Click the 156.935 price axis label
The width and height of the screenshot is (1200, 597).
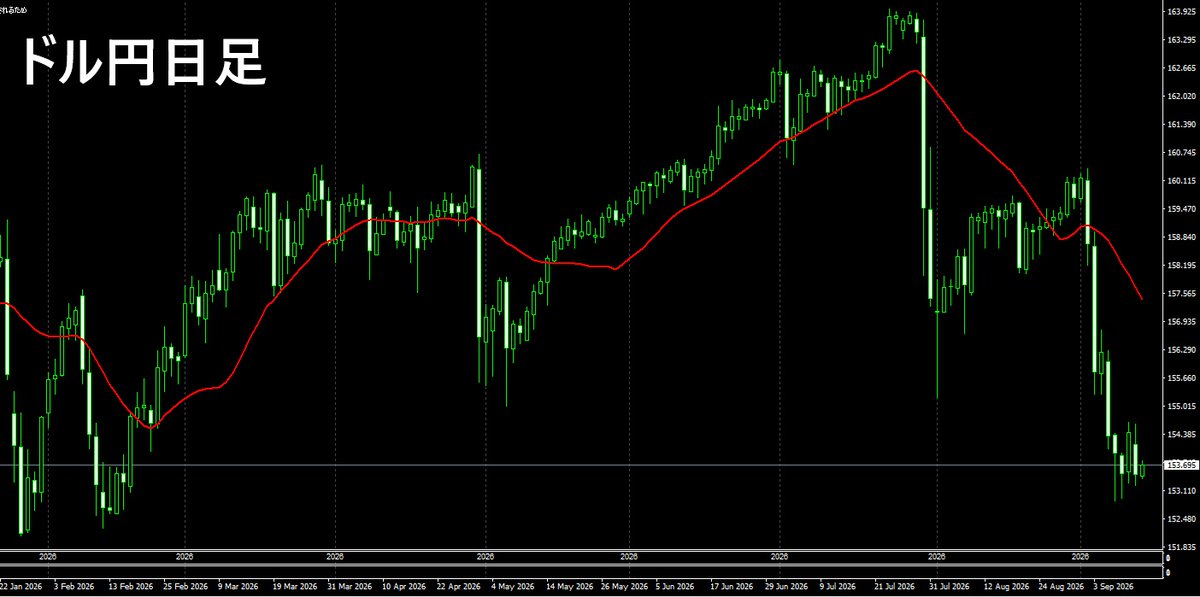point(1181,322)
